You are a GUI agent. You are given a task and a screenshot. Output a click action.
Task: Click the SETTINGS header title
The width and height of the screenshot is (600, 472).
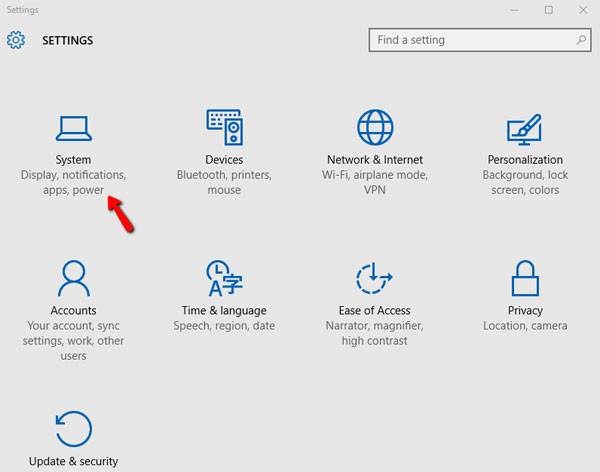pyautogui.click(x=68, y=40)
